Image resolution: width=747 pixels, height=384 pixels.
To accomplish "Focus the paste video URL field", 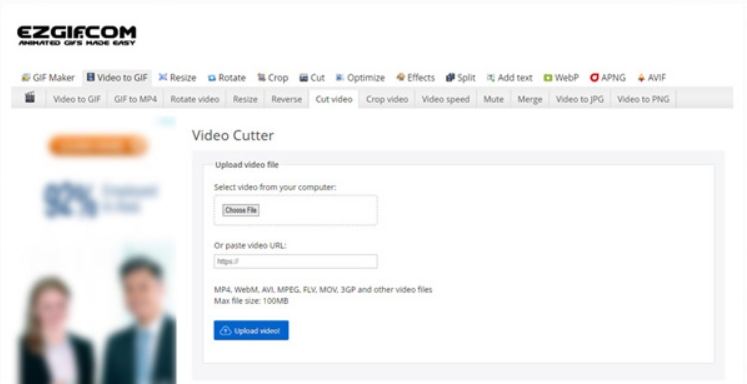I will point(295,262).
